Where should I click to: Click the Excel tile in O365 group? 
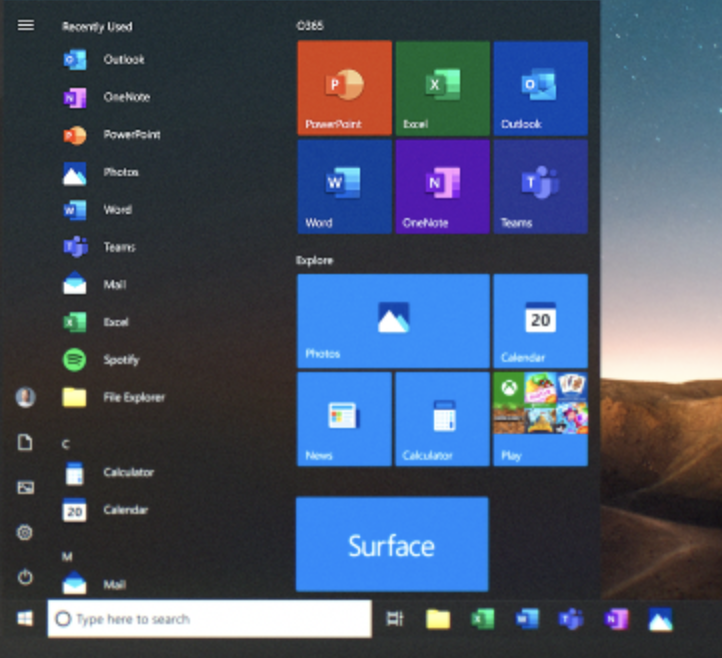[443, 87]
